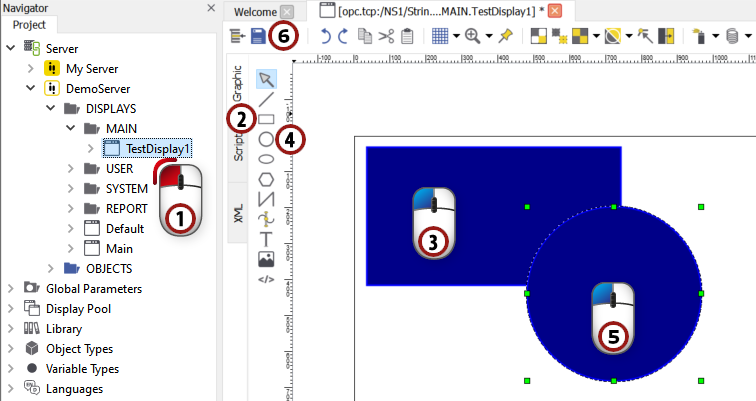
Task: Click the Copy icon in toolbar
Action: tap(365, 36)
